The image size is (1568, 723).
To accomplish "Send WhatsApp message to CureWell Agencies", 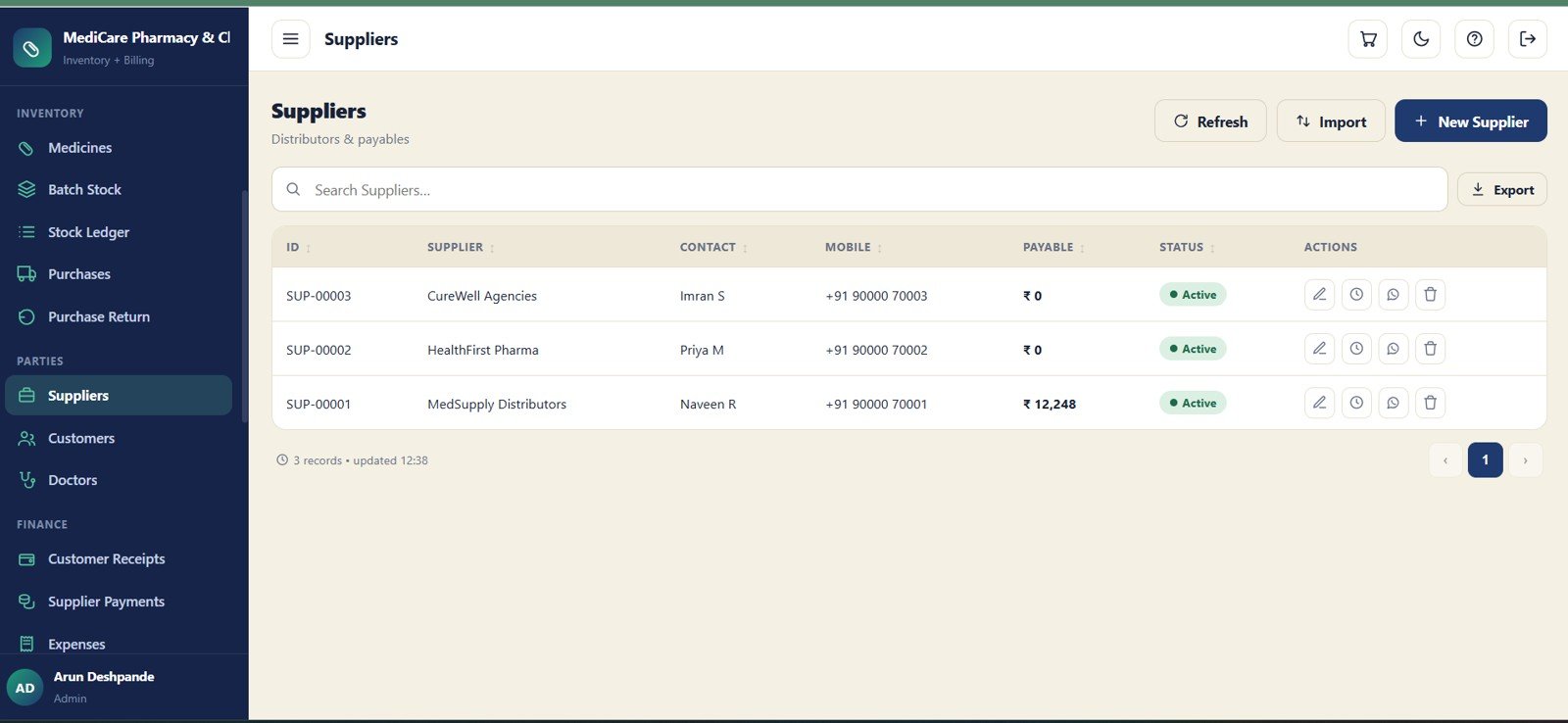I will click(x=1393, y=295).
